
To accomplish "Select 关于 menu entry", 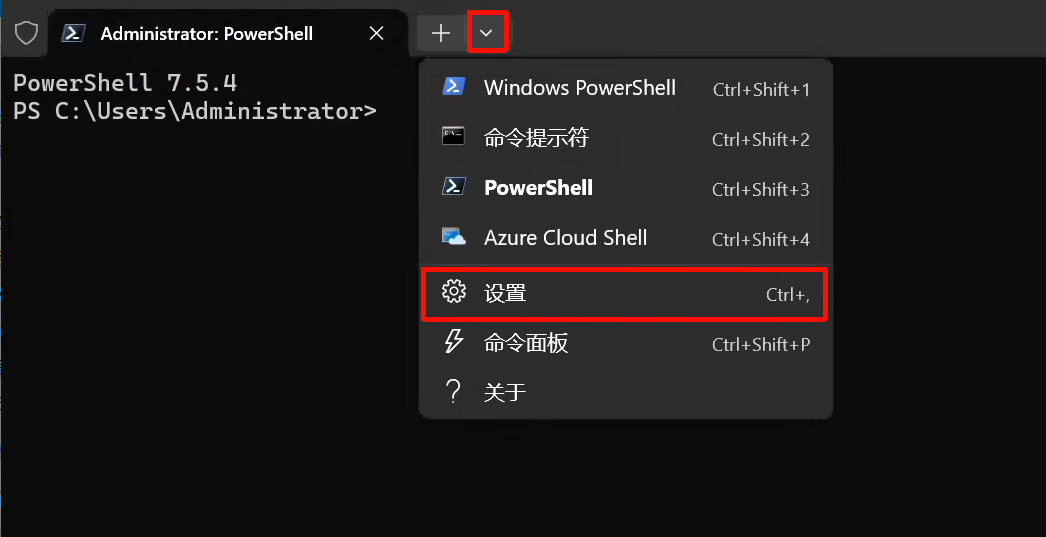I will [x=505, y=392].
